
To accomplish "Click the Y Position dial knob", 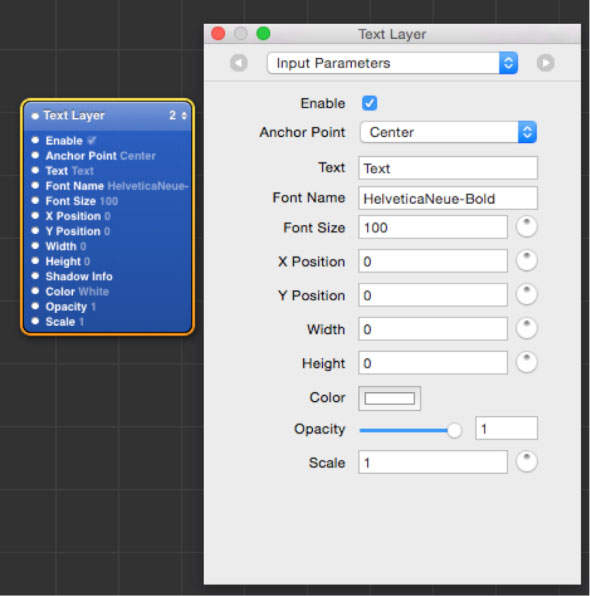I will click(527, 295).
